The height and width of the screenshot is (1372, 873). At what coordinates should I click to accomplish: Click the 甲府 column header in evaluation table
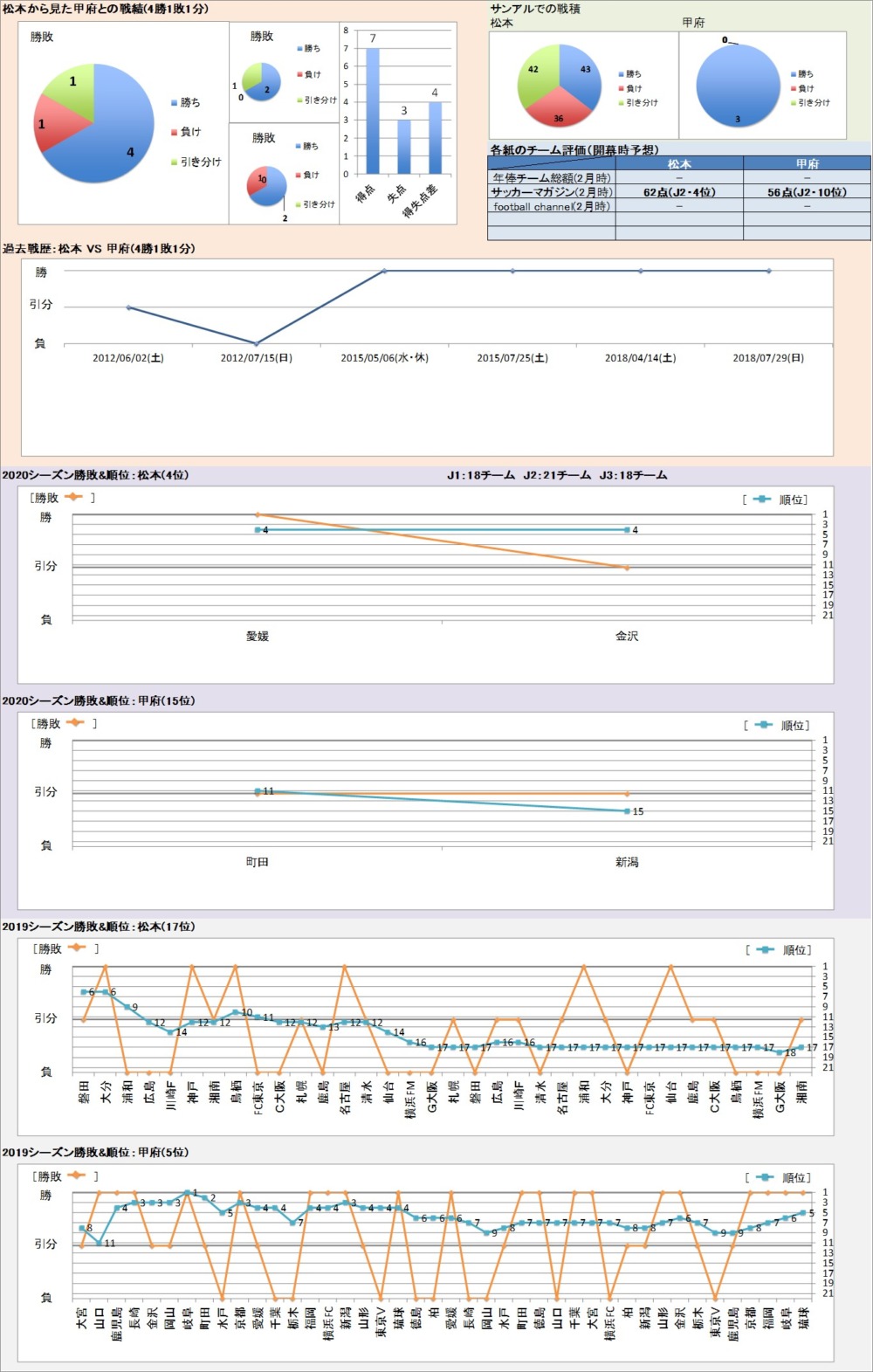tap(807, 163)
